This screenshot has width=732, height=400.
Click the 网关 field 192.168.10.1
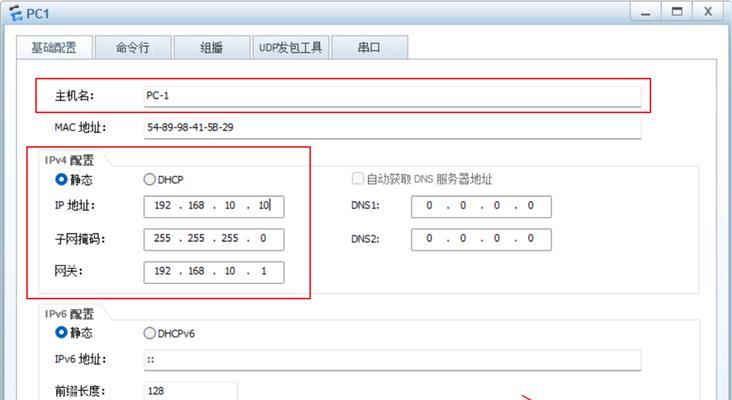click(214, 272)
